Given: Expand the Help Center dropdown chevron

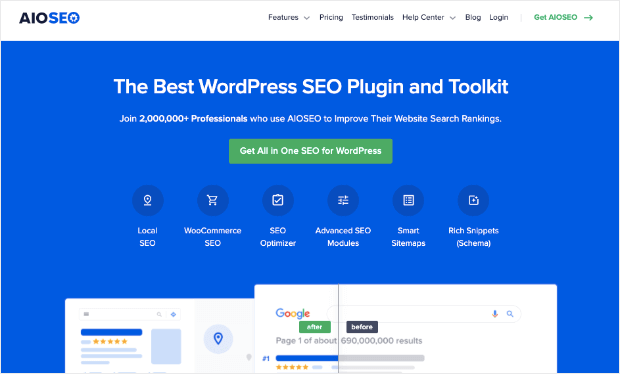Looking at the screenshot, I should 453,18.
